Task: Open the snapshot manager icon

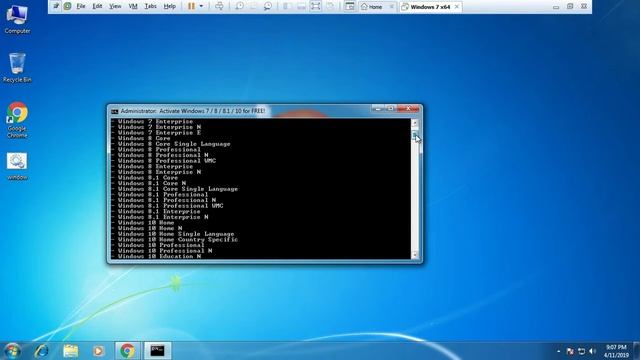Action: 268,6
